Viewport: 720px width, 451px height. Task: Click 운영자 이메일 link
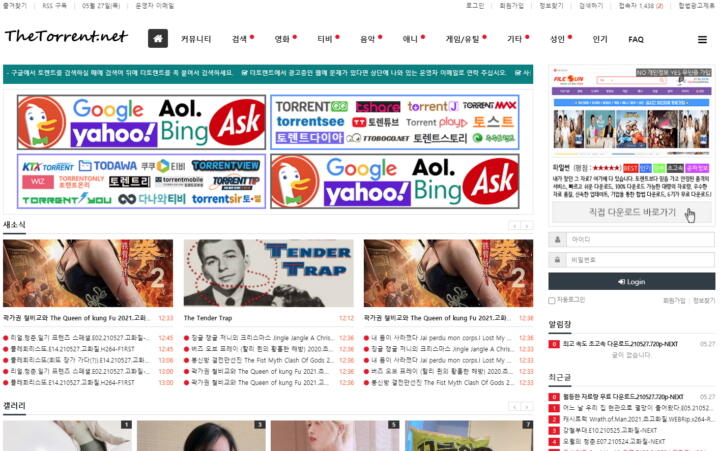click(x=155, y=6)
